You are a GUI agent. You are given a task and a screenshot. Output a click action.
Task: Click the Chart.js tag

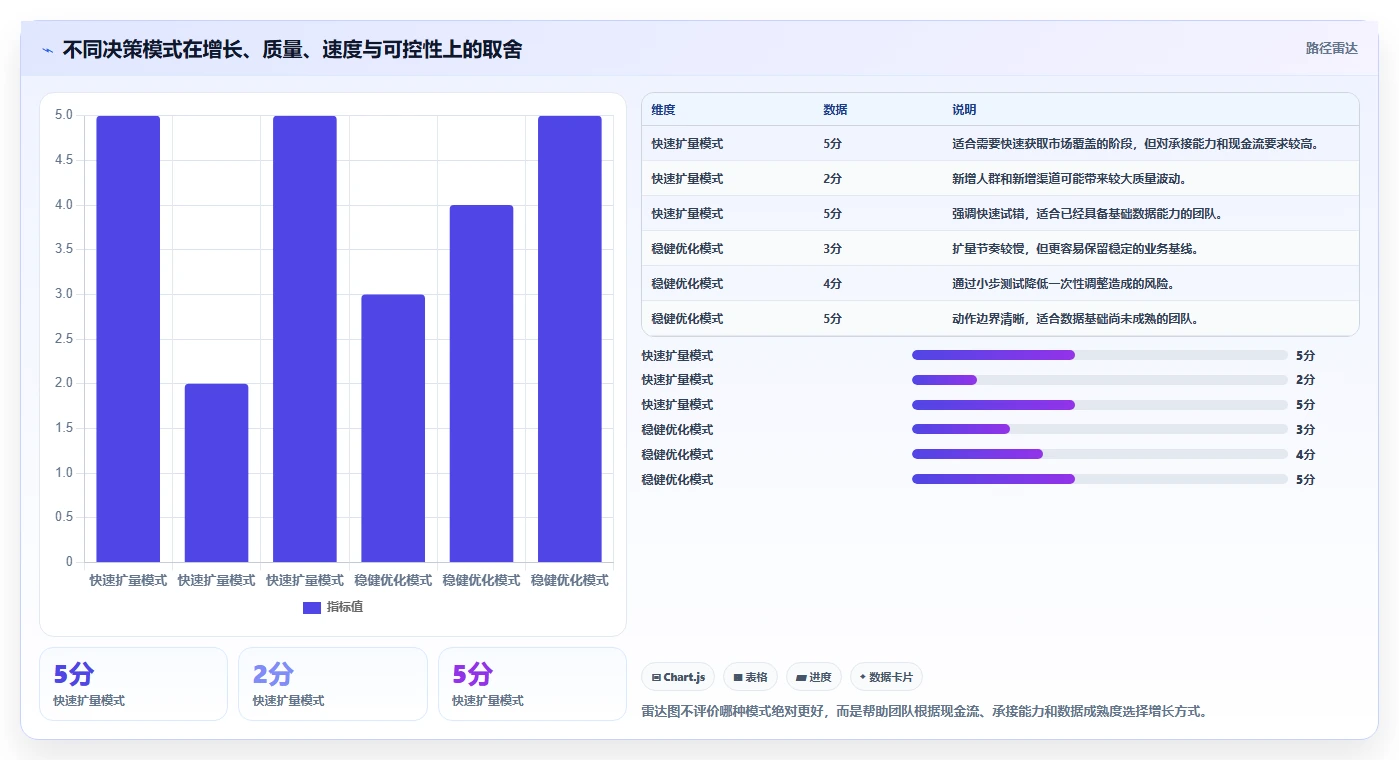[x=679, y=677]
